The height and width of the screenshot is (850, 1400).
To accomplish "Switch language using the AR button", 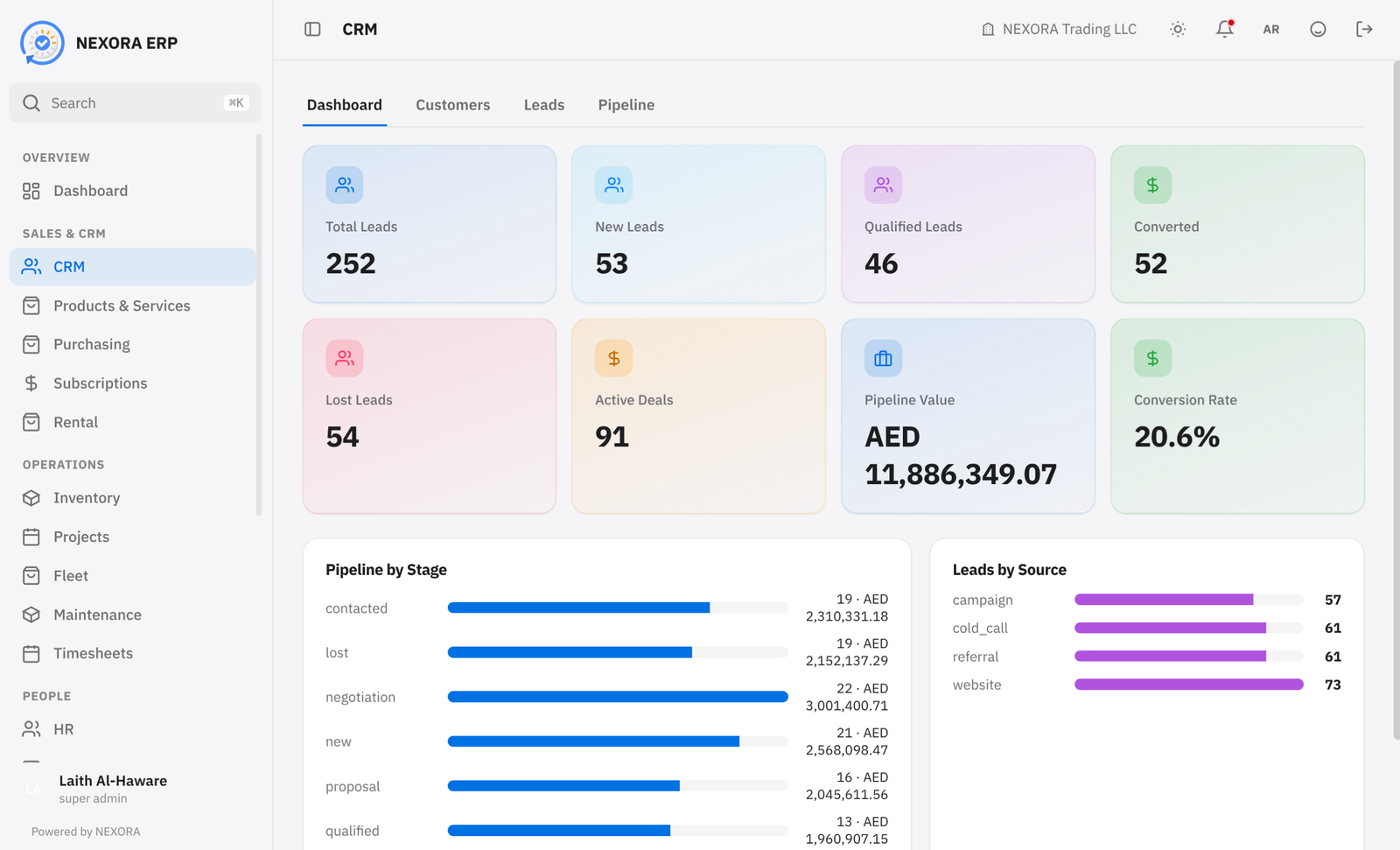I will [x=1271, y=29].
